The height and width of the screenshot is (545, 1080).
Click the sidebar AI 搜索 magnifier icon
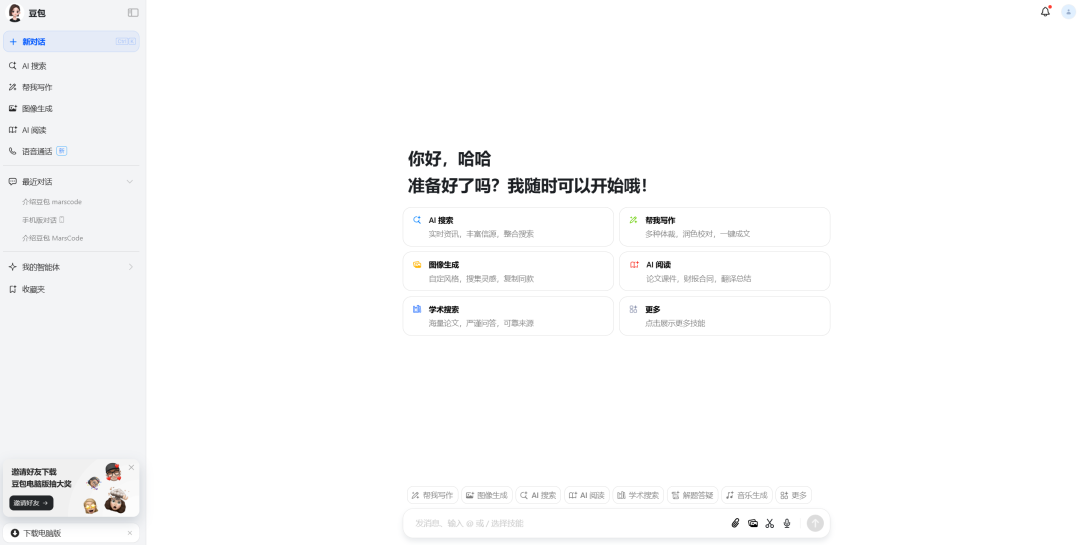(x=12, y=66)
